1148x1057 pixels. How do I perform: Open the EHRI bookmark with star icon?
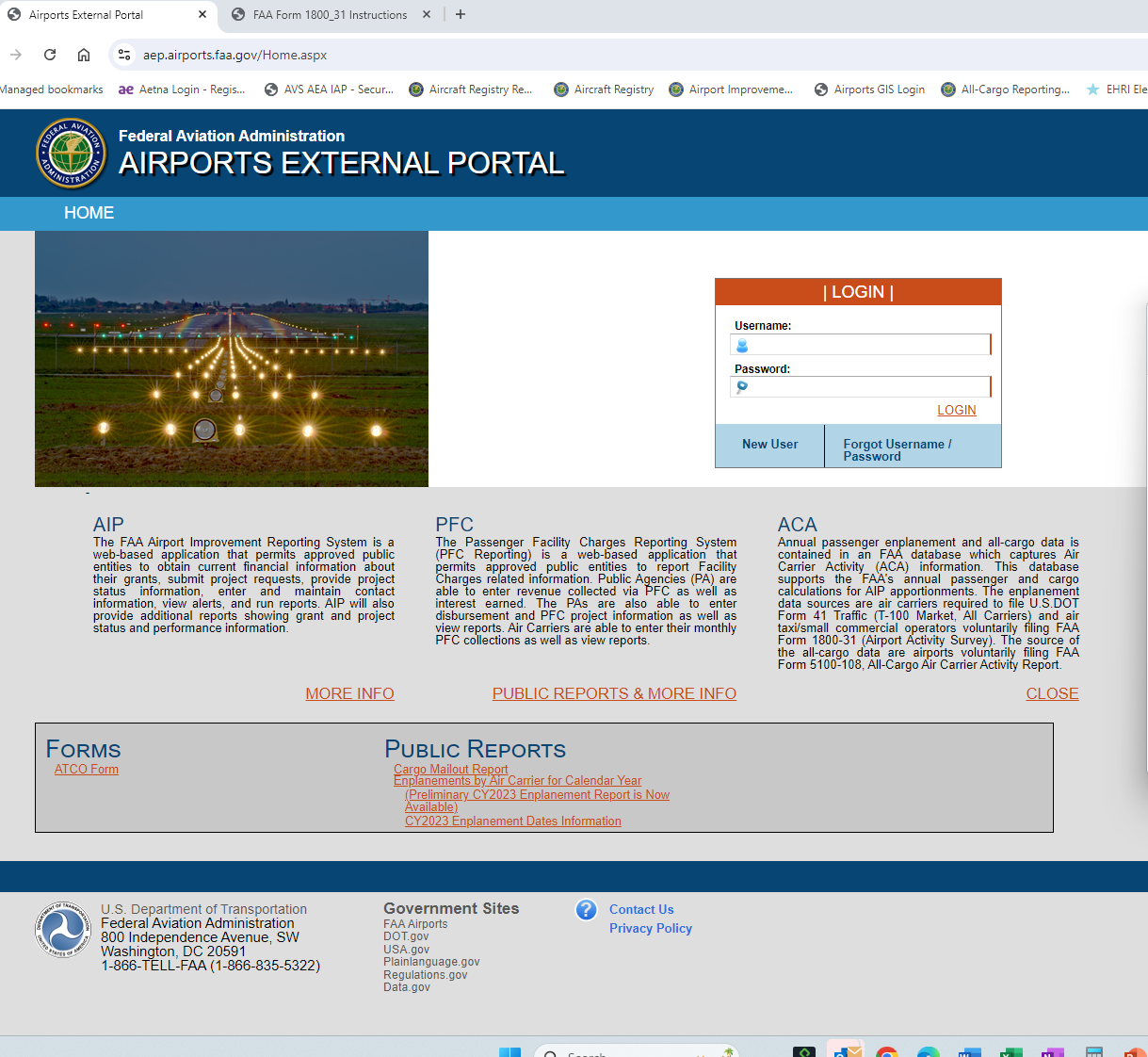pos(1117,89)
